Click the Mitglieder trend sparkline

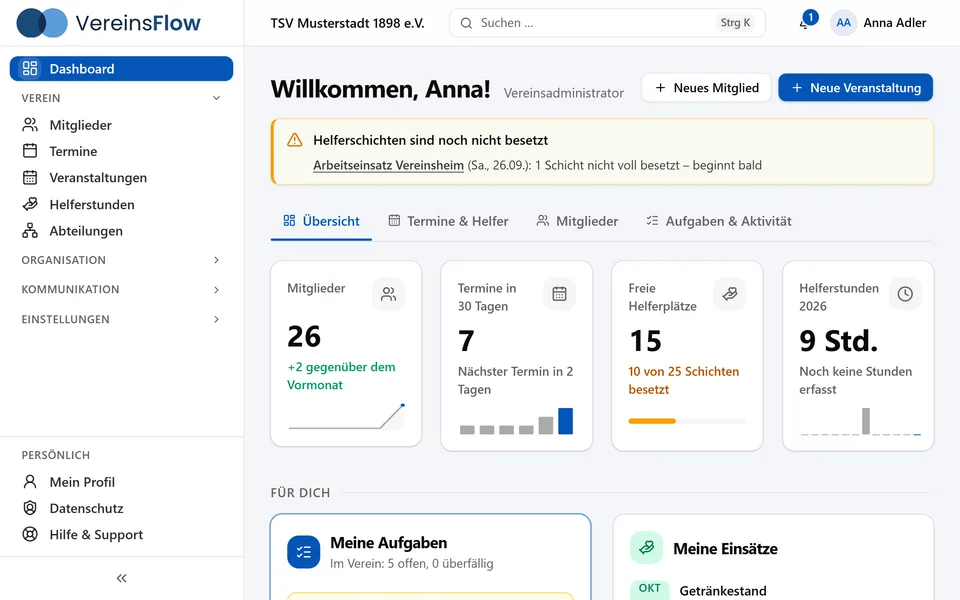[x=346, y=416]
